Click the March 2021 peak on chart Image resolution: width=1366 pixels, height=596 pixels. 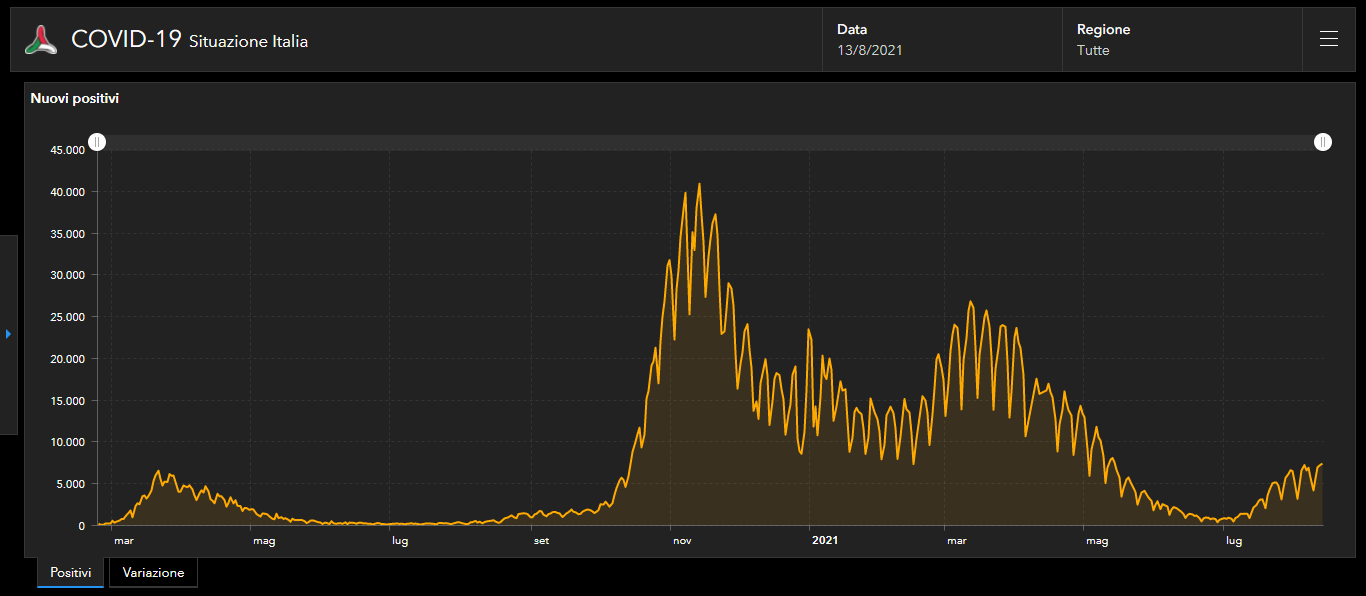pos(969,301)
